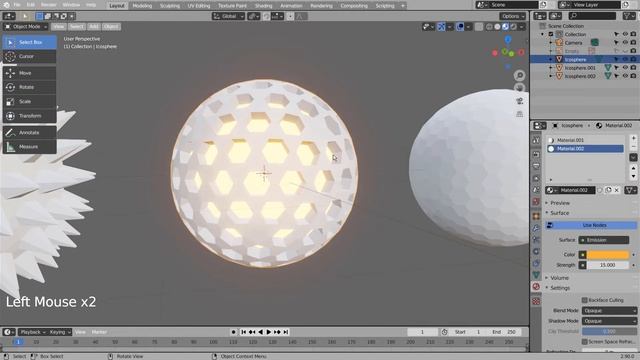Choose the Annotate tool
Image resolution: width=640 pixels, height=360 pixels.
click(x=29, y=133)
